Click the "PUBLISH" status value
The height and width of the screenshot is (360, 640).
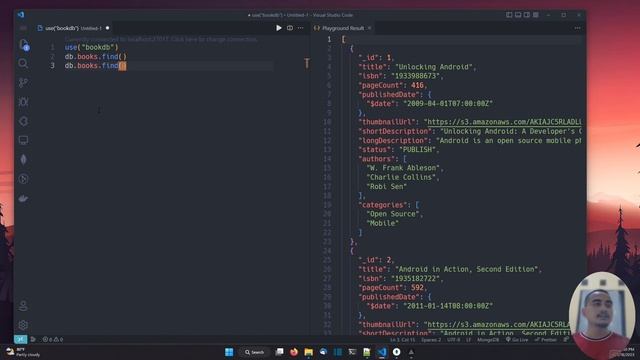point(417,150)
